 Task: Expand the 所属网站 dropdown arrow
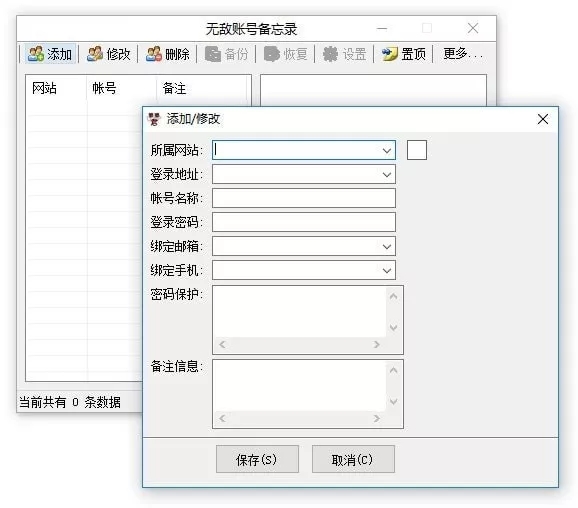tap(387, 150)
